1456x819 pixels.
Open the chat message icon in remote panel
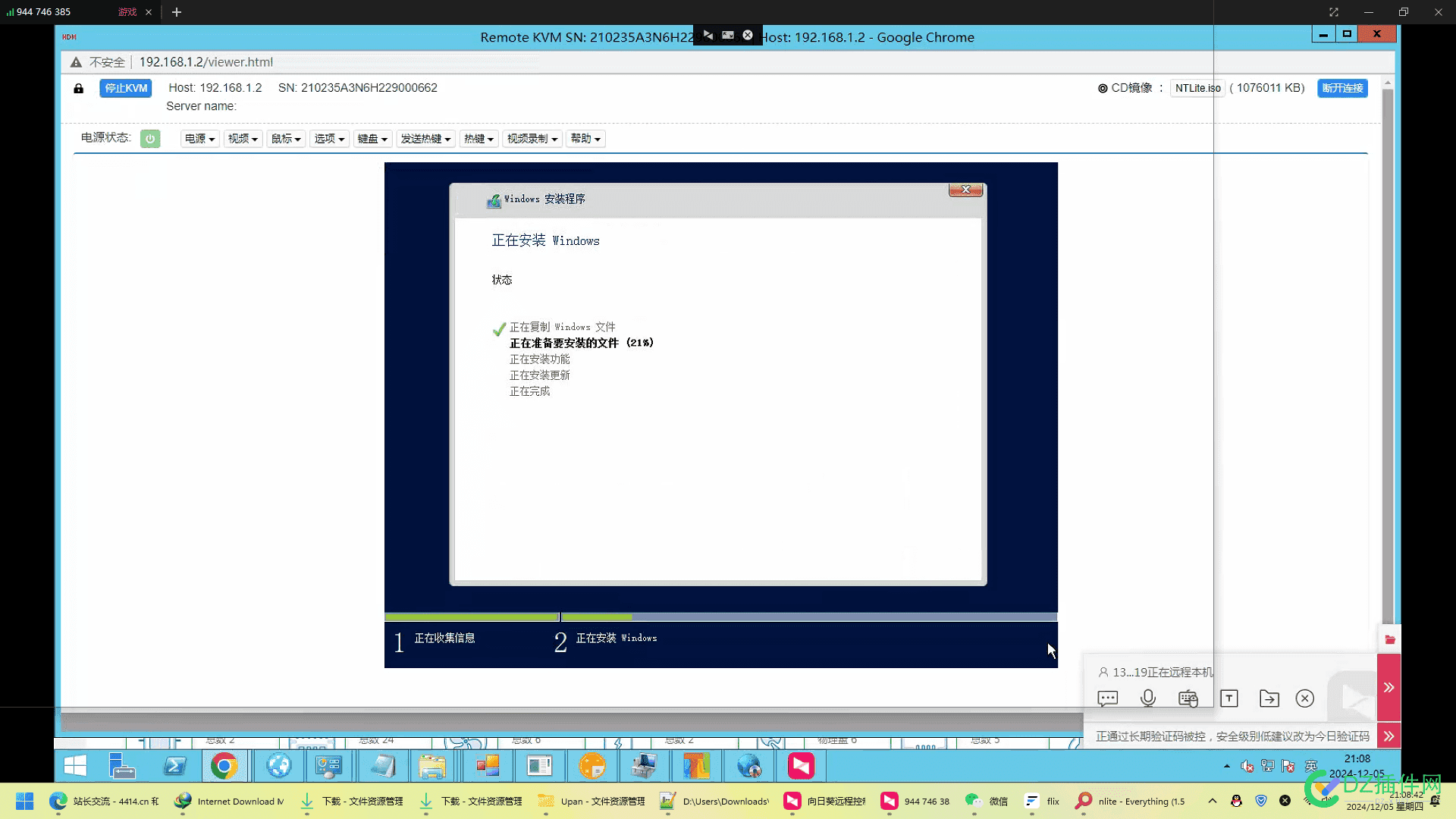[x=1108, y=698]
